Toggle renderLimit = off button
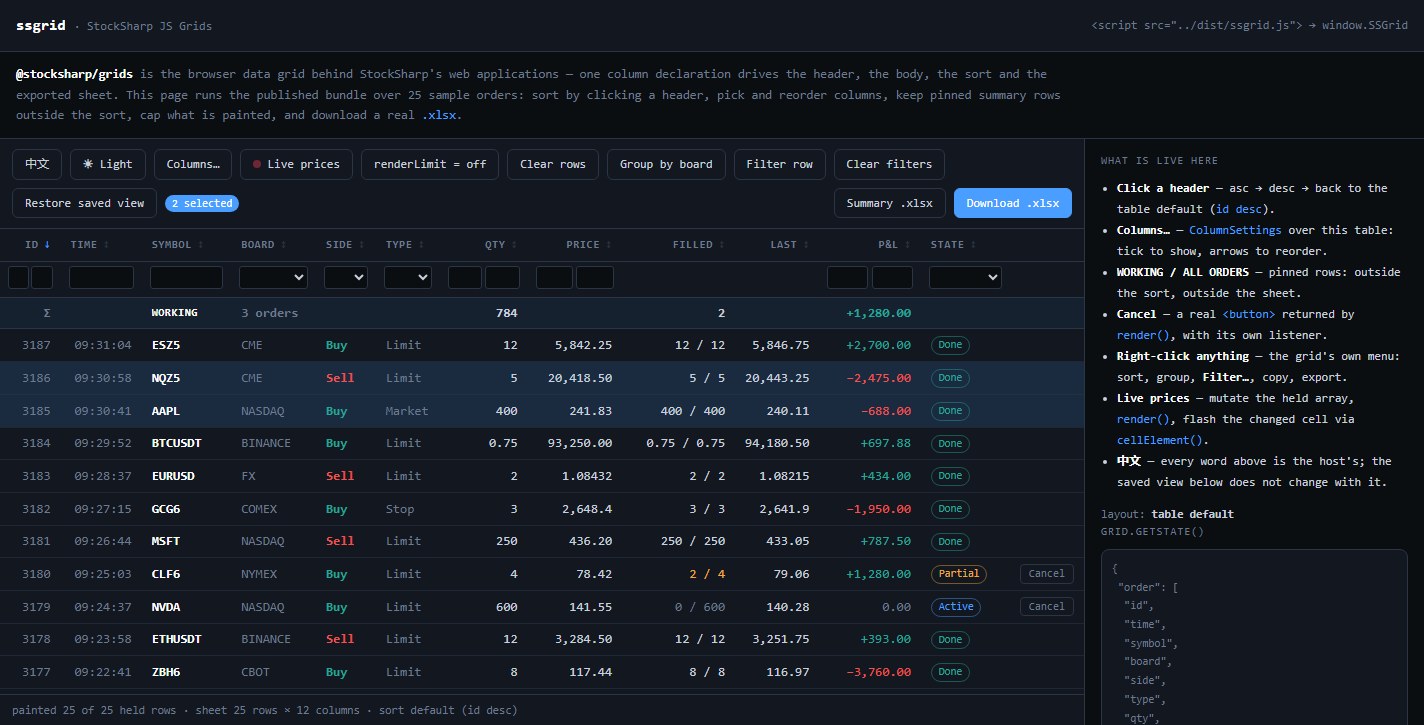 tap(430, 164)
